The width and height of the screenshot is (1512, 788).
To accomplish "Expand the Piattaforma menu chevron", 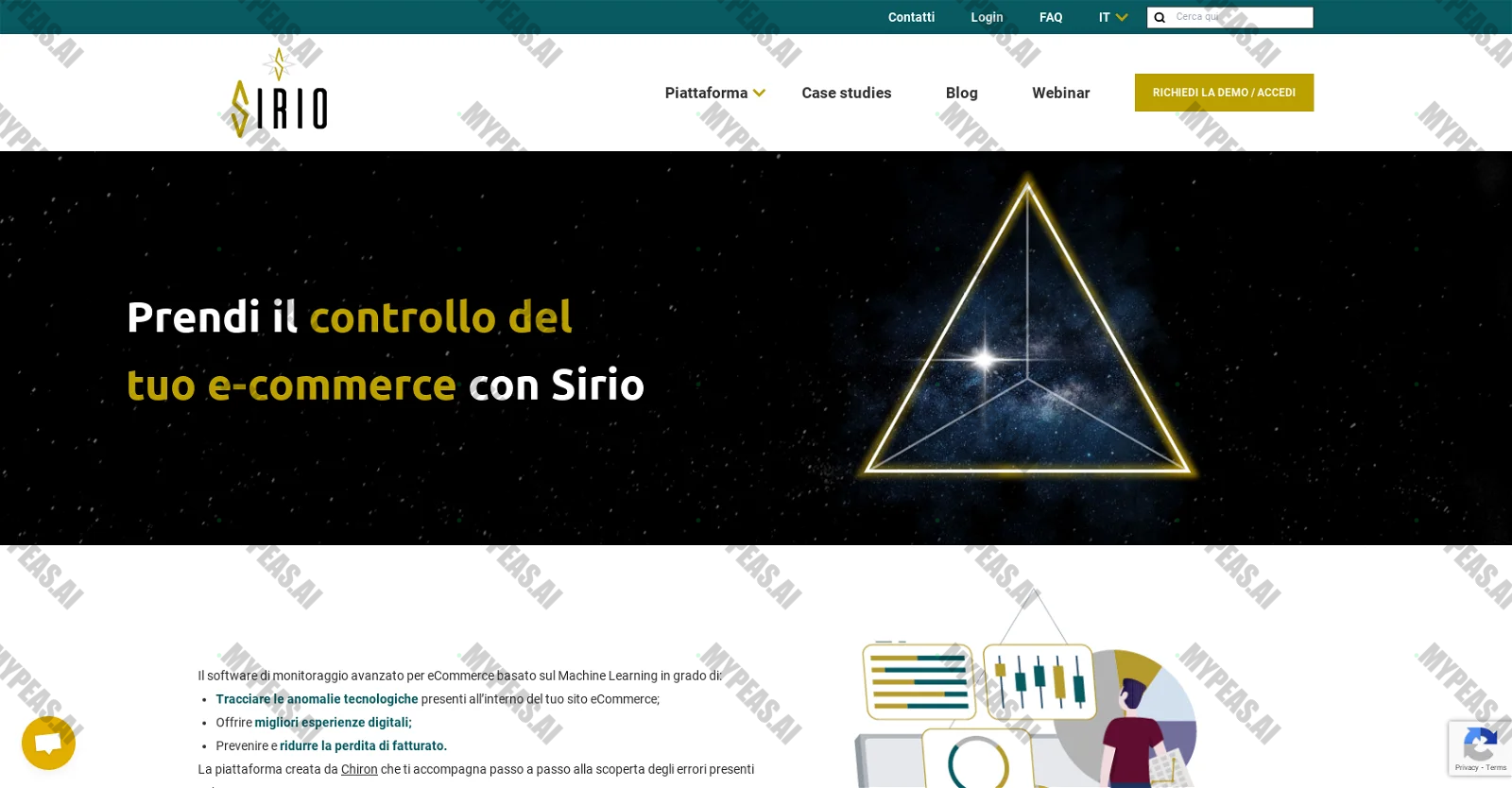I will (x=759, y=93).
